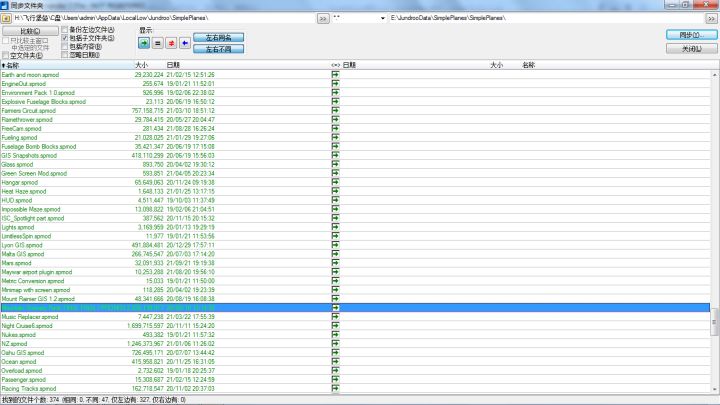Open the file mask dropdown arrow
Viewport: 720px width, 405px height.
click(382, 18)
